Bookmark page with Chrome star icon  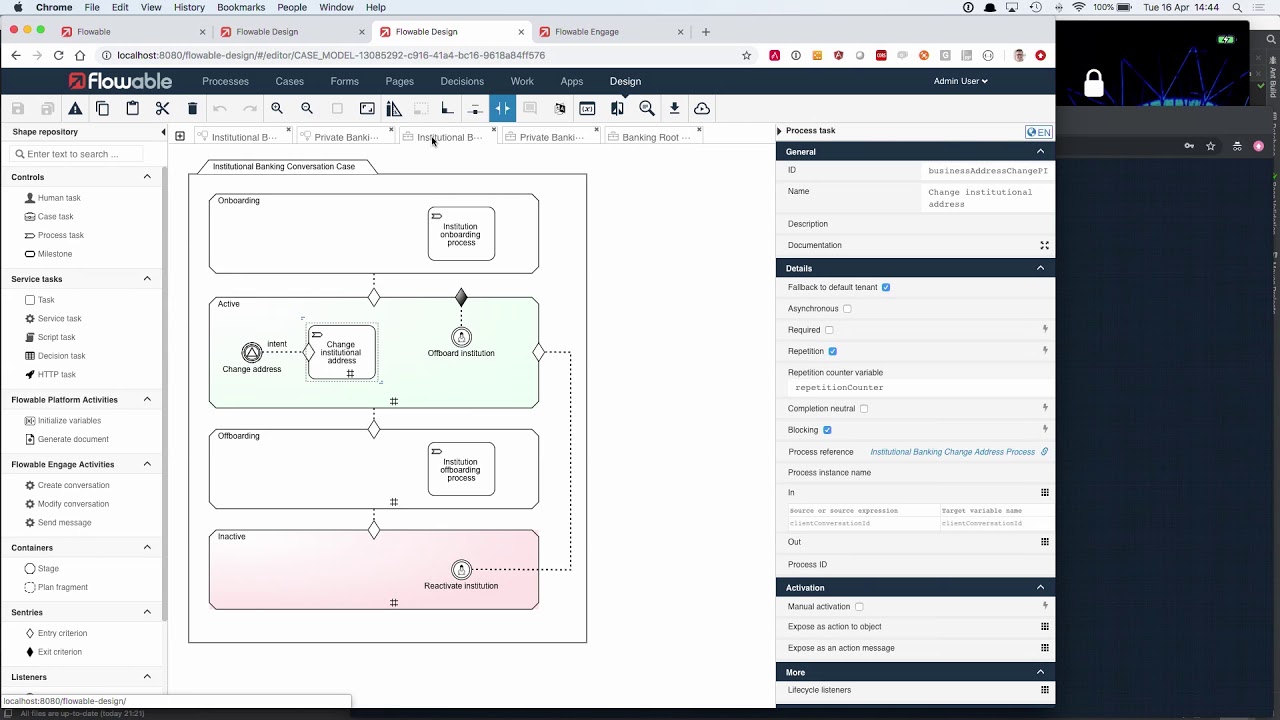tap(746, 56)
